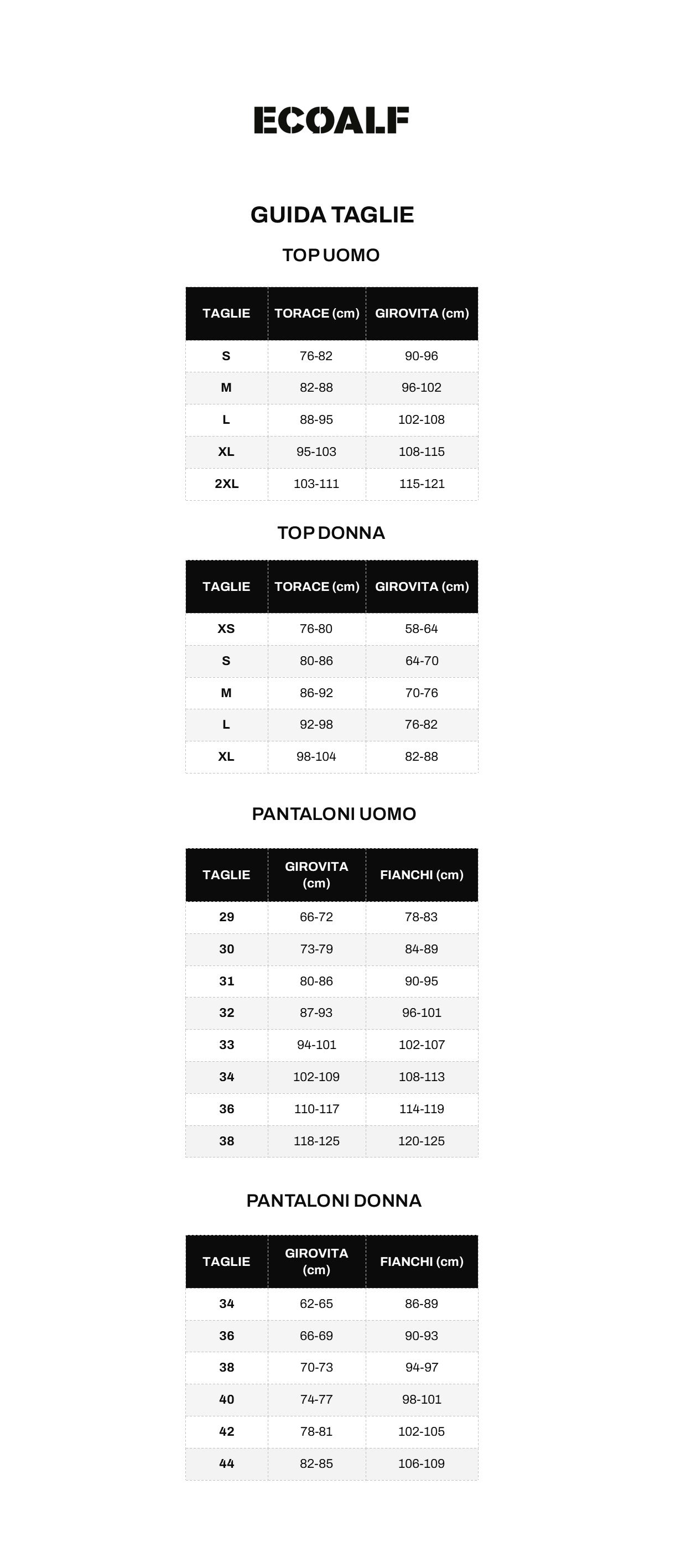
Task: Click the ECOALF logo
Action: pos(331,120)
